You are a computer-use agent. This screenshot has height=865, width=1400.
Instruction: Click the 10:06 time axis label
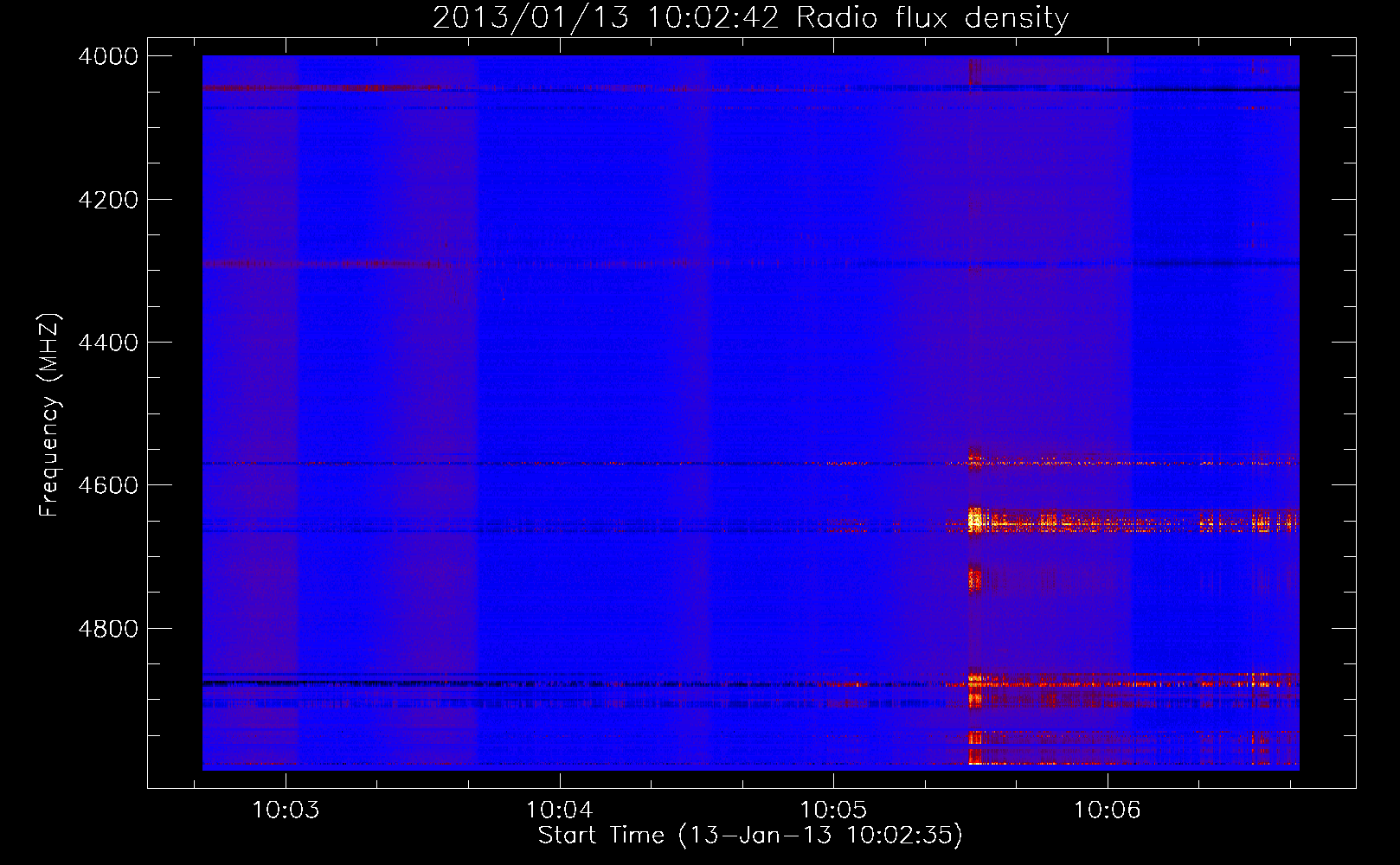click(1108, 811)
